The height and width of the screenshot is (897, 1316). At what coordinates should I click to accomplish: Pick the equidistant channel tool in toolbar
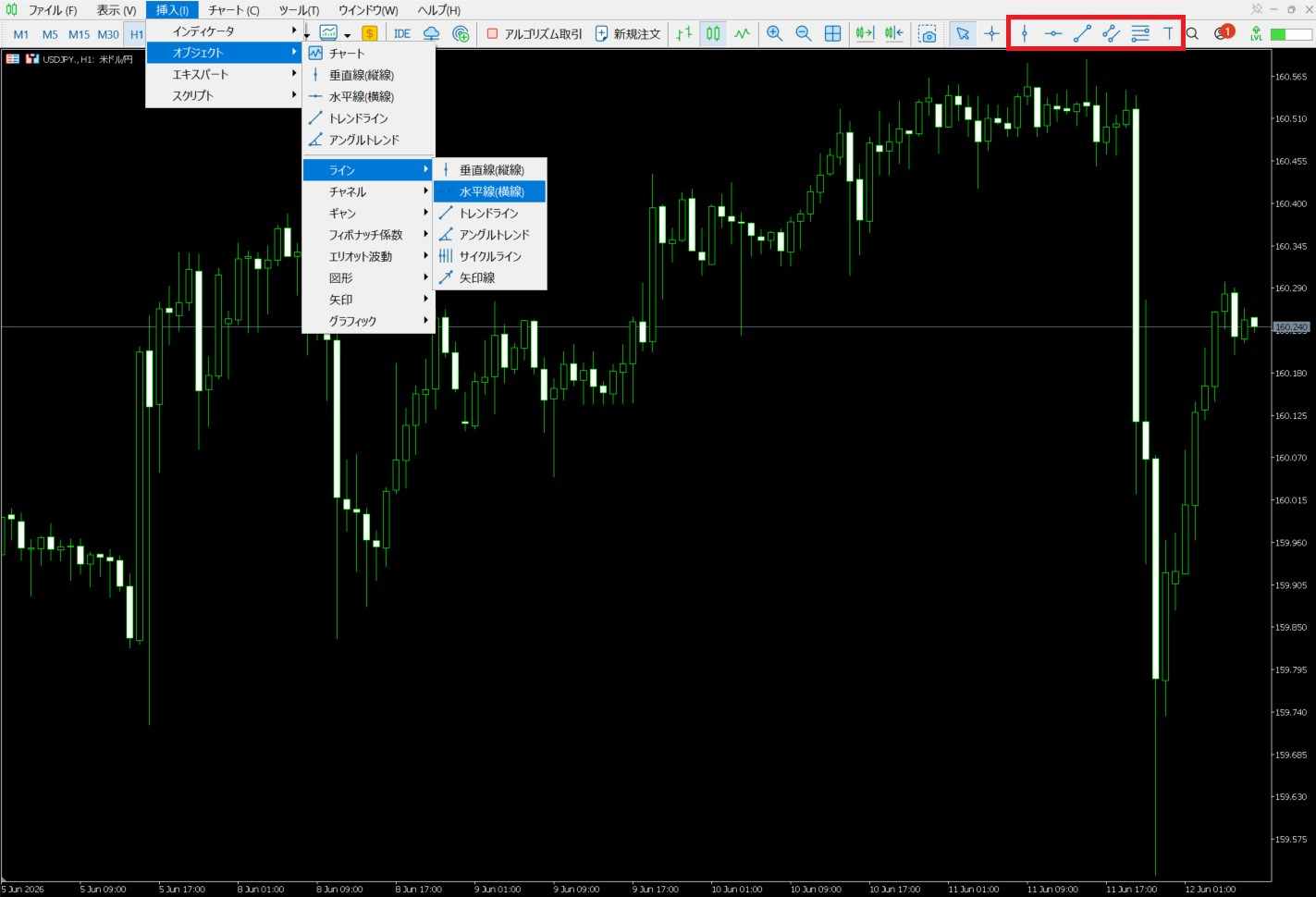click(1112, 34)
